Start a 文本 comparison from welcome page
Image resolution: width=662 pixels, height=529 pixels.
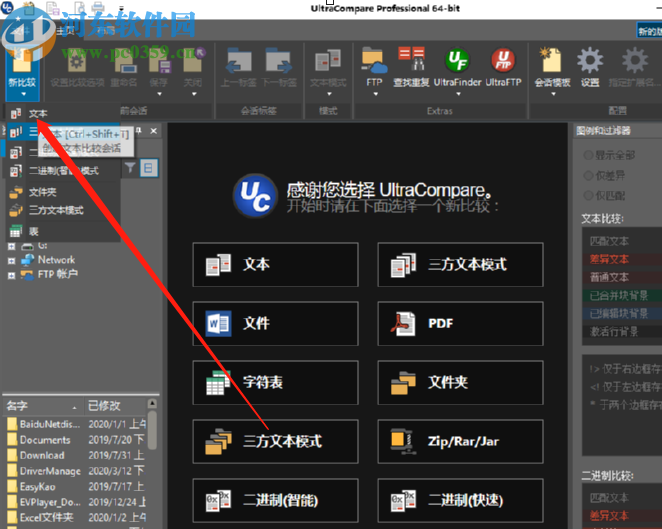click(275, 265)
